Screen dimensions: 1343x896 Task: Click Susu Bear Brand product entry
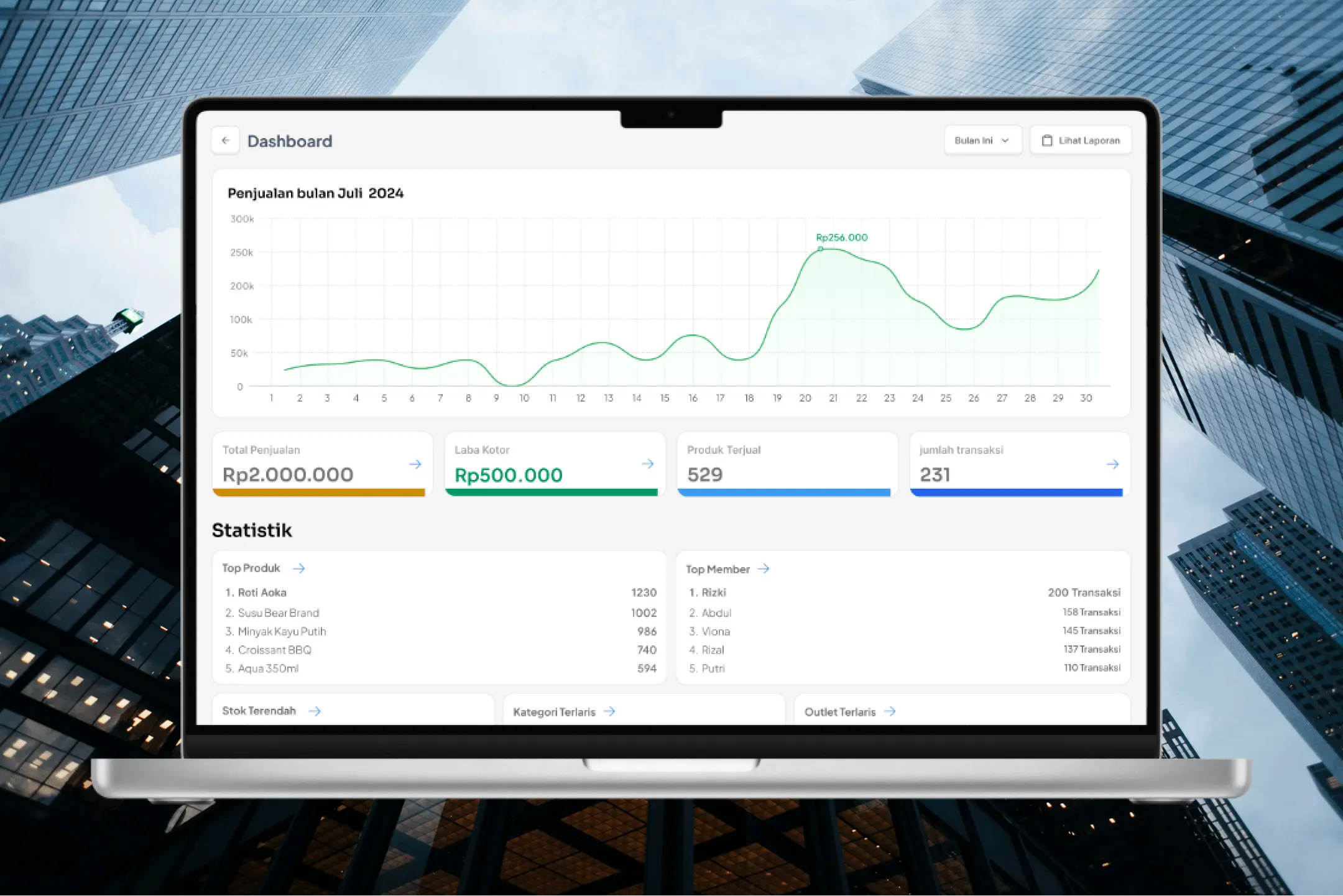278,612
